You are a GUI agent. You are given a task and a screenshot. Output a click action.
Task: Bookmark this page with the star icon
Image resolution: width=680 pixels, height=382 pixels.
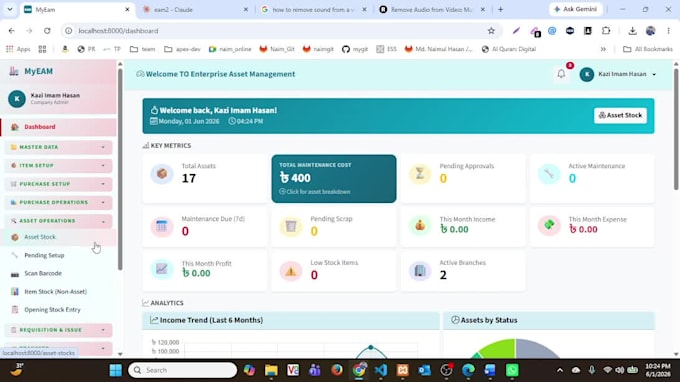[491, 31]
